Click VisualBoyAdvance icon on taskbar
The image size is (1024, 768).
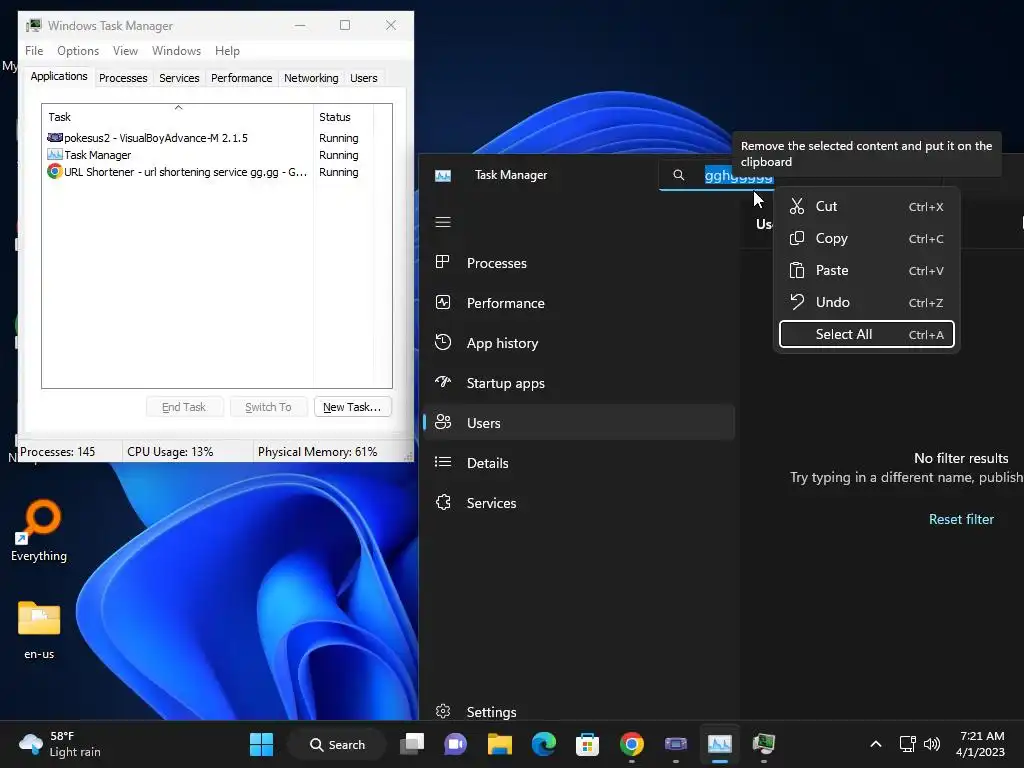(676, 744)
